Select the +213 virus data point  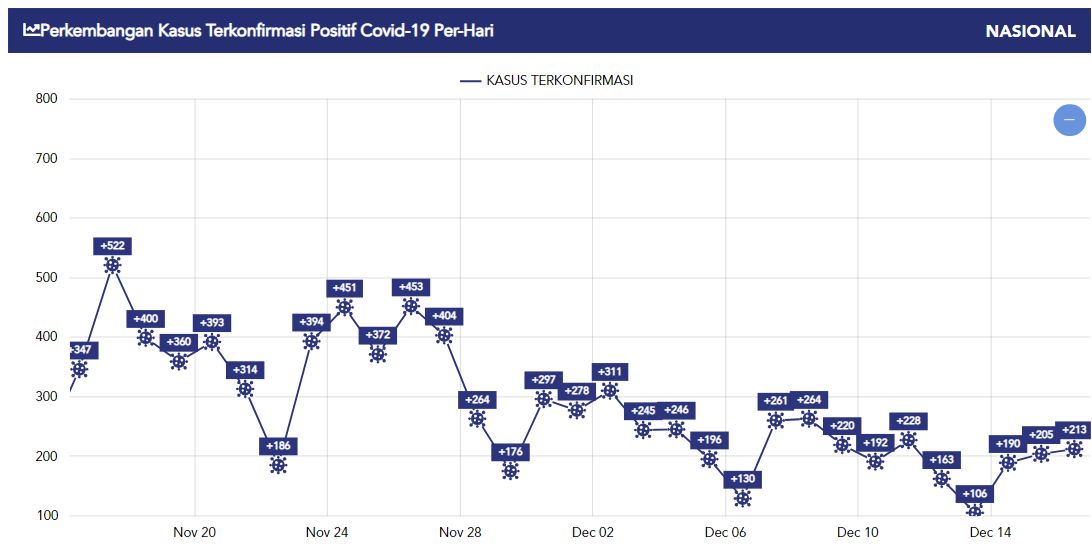click(1075, 449)
